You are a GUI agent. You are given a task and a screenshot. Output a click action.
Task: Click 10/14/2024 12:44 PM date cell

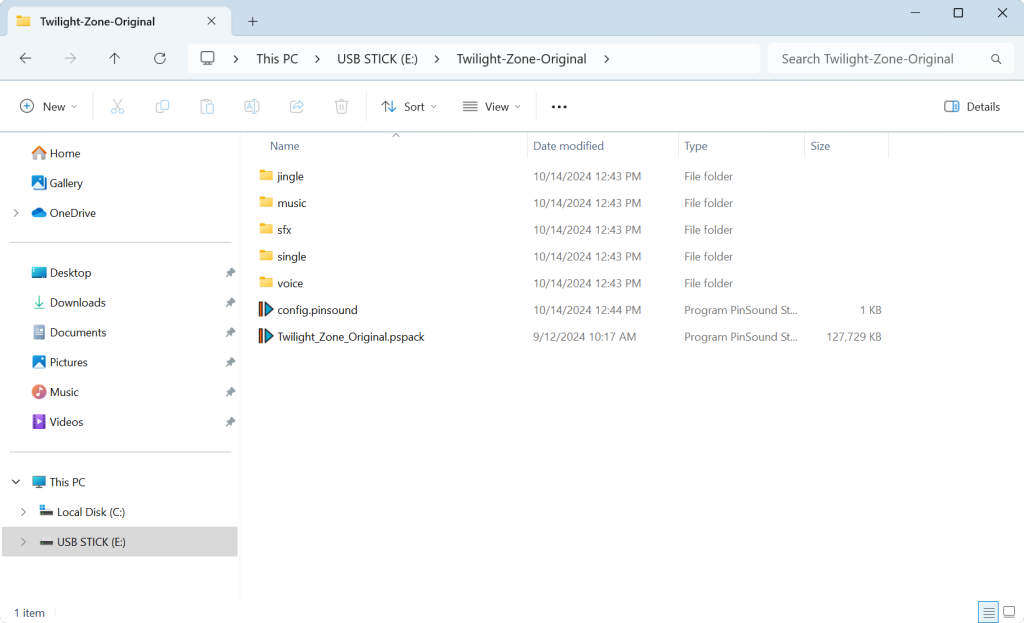(587, 310)
